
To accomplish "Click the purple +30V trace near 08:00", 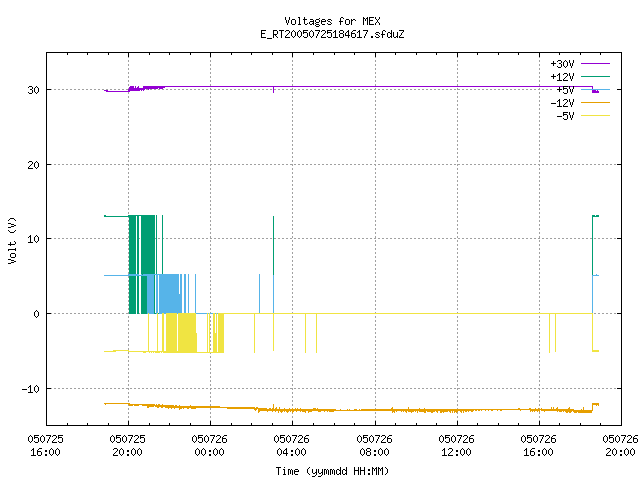I will [375, 87].
